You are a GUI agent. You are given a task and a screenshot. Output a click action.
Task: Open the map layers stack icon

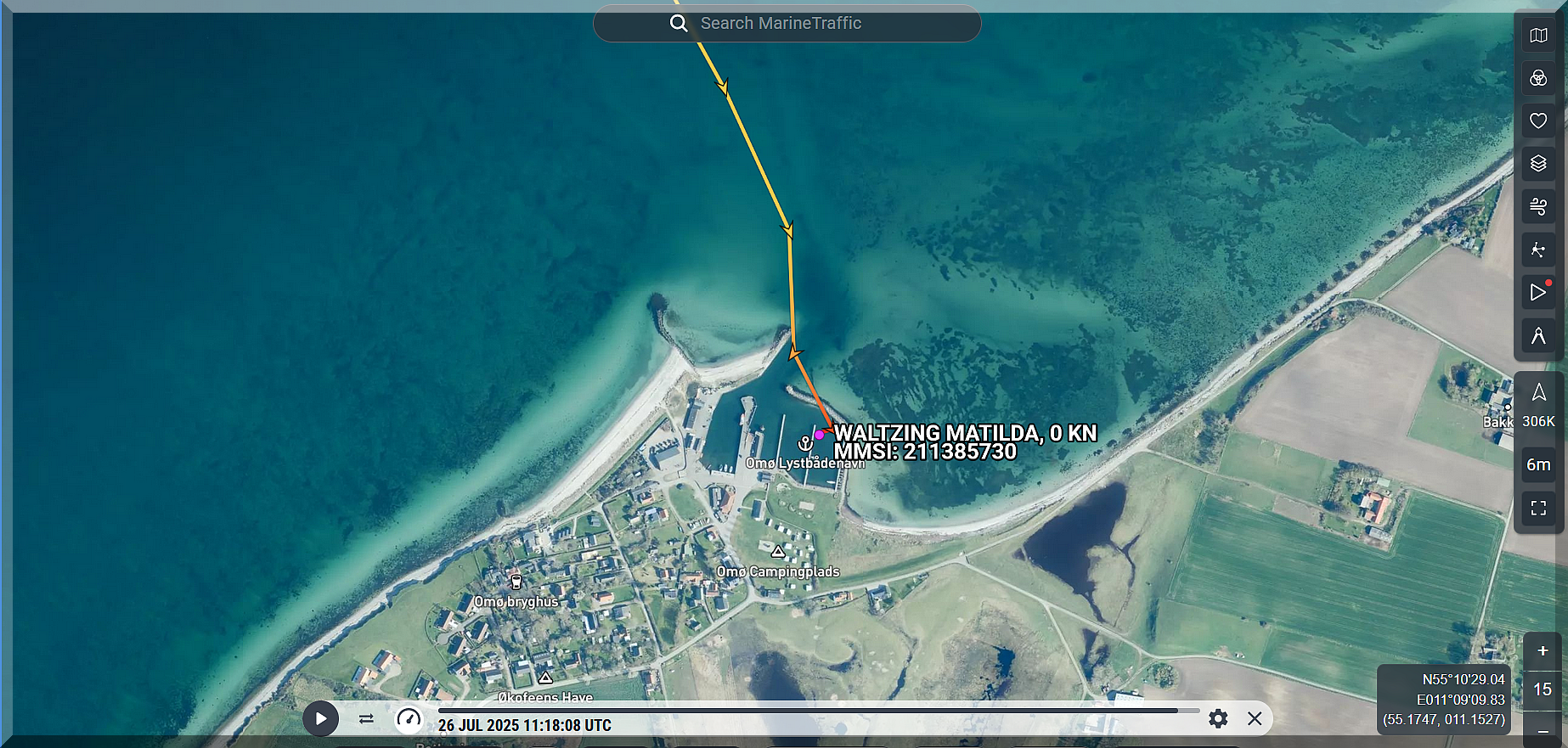(1538, 164)
